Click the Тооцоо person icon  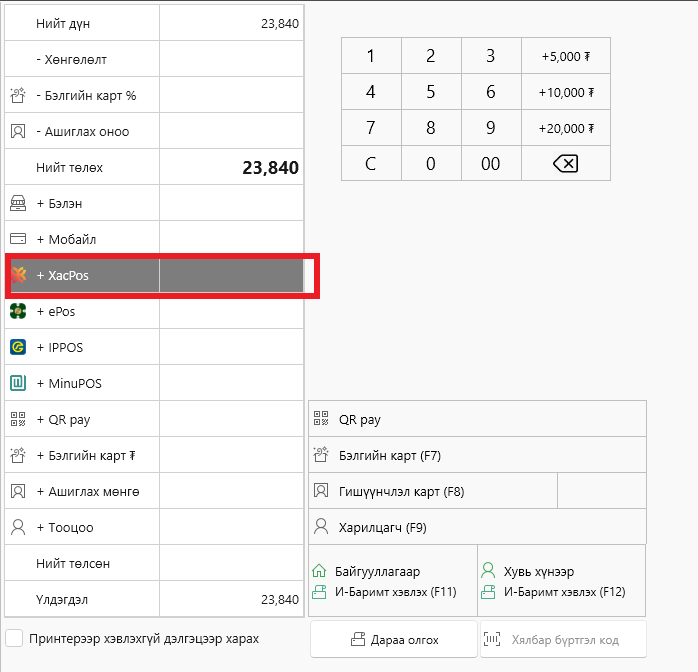pyautogui.click(x=17, y=527)
